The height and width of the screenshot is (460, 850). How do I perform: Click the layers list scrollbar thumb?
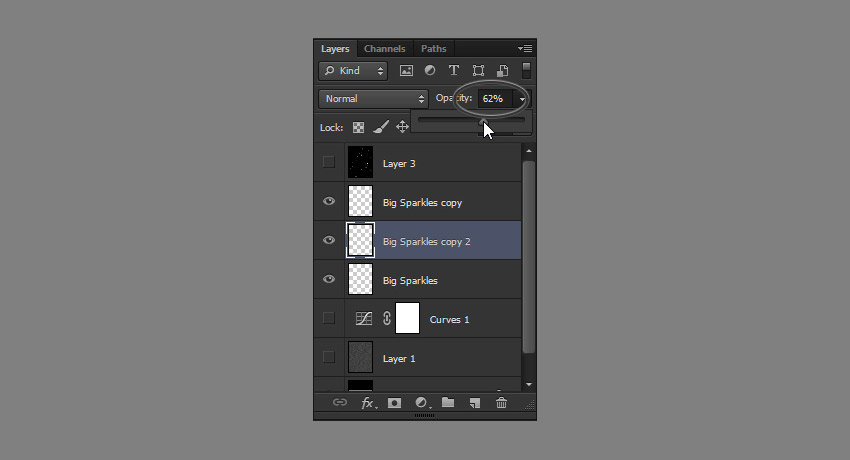point(529,257)
